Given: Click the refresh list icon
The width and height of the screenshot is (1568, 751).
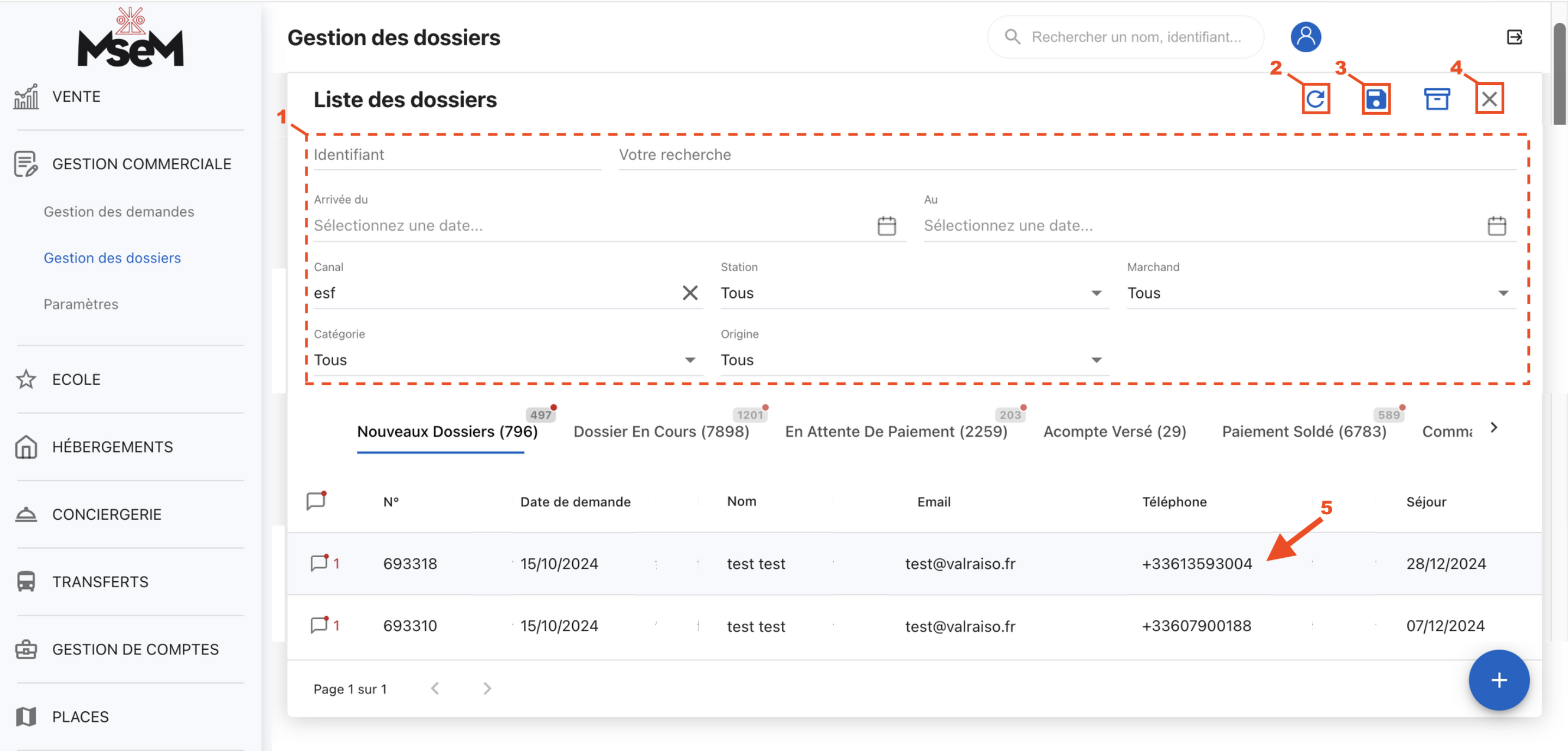Looking at the screenshot, I should coord(1315,99).
